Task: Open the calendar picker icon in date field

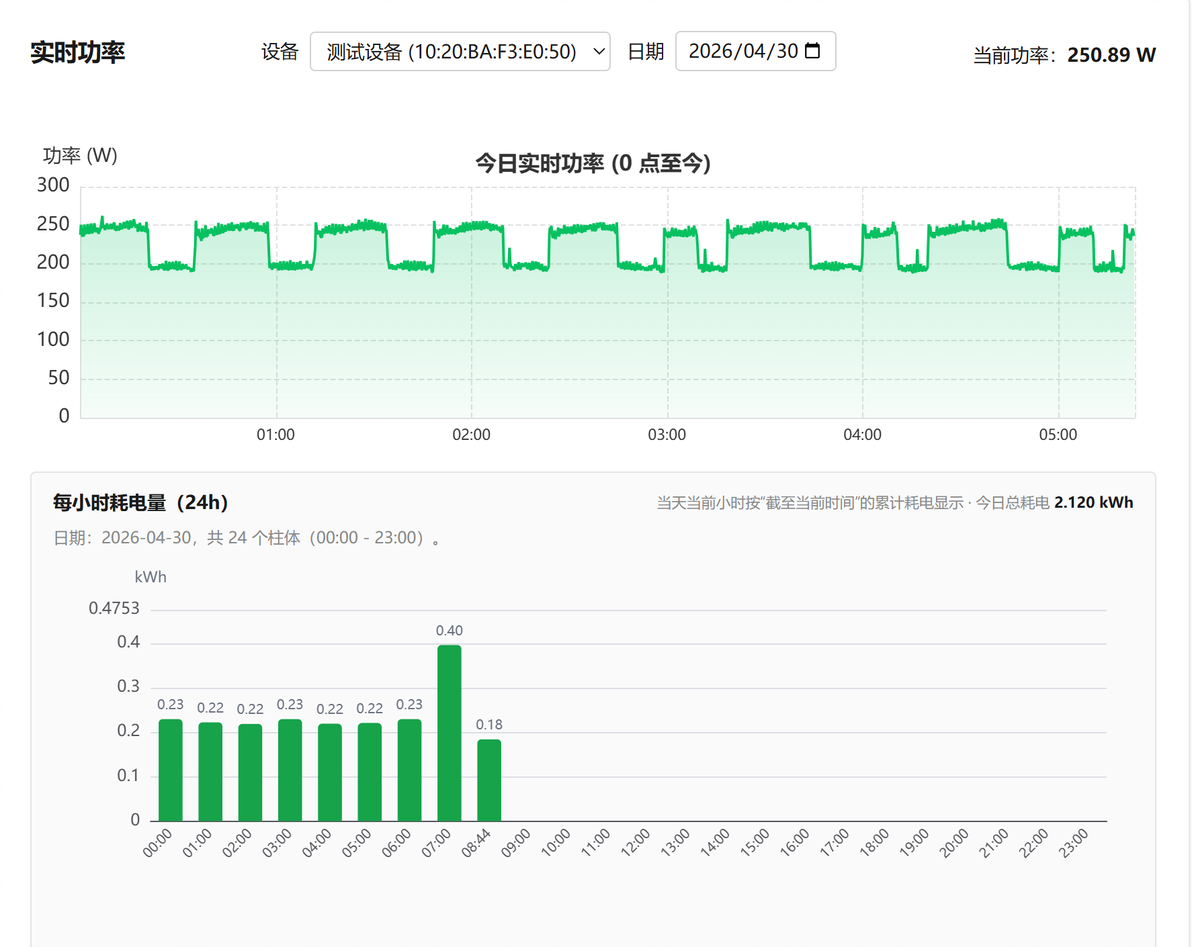Action: (x=812, y=51)
